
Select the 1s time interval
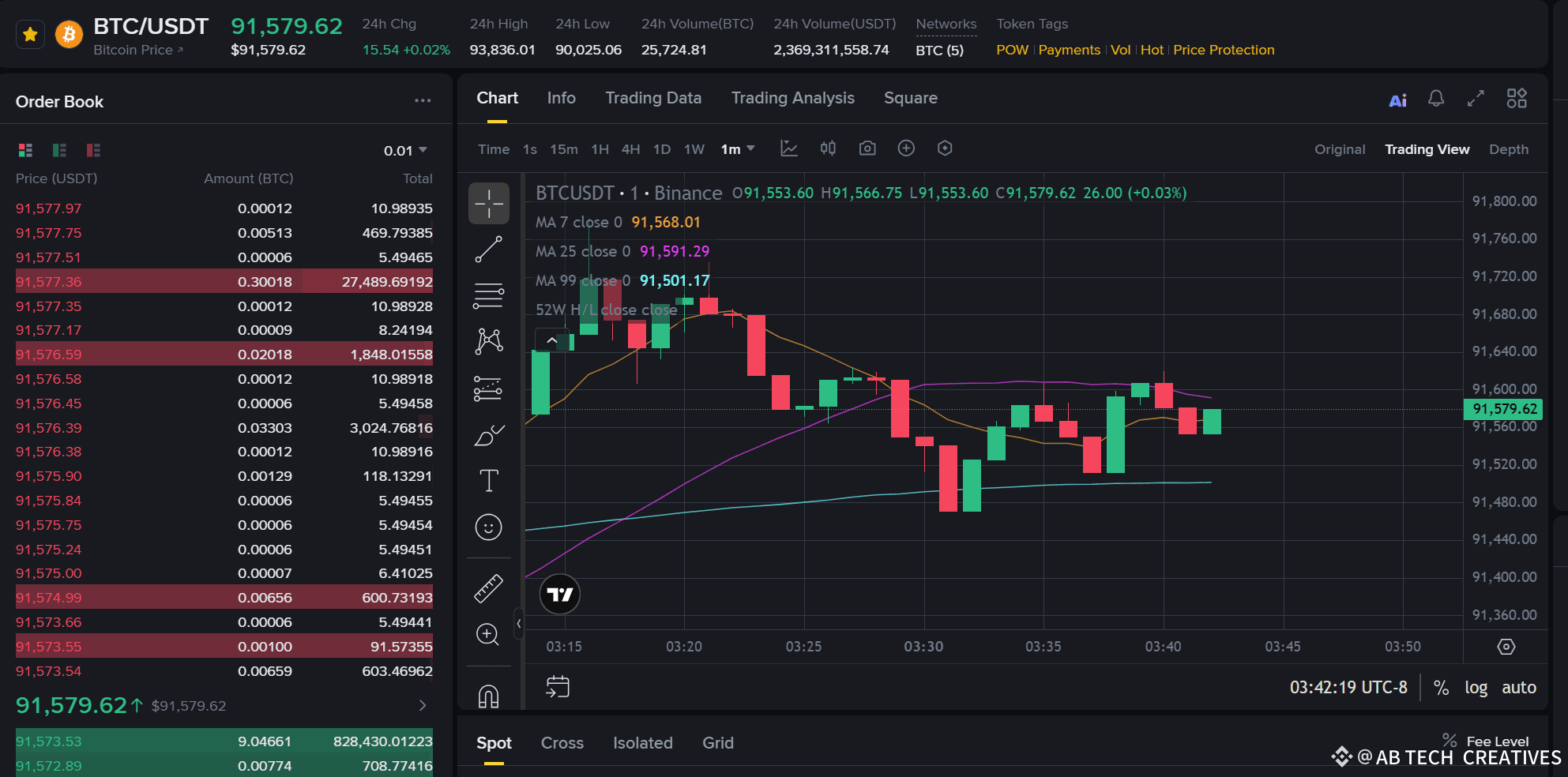tap(530, 149)
